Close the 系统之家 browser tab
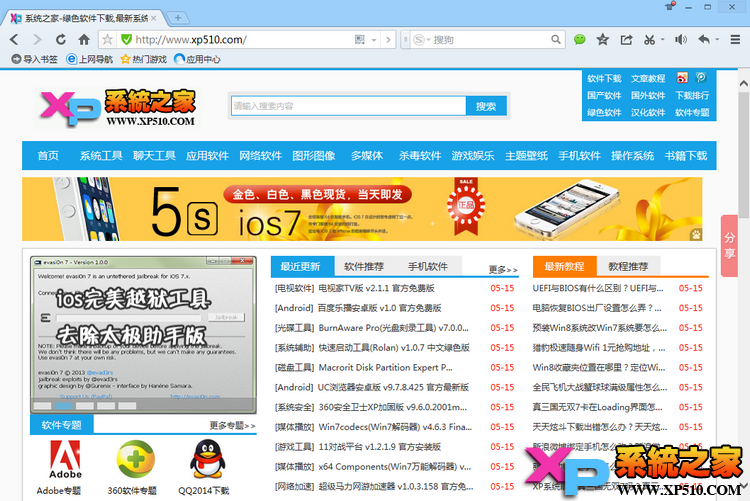Image resolution: width=750 pixels, height=501 pixels. tap(154, 18)
